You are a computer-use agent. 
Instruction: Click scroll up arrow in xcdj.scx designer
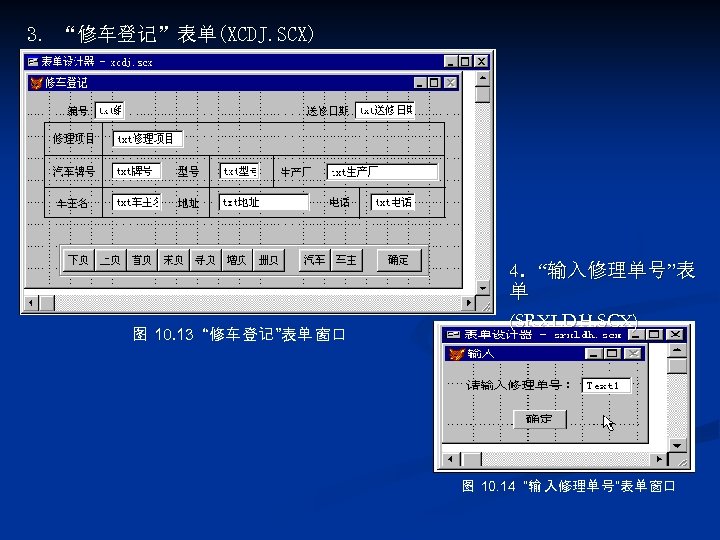(483, 78)
